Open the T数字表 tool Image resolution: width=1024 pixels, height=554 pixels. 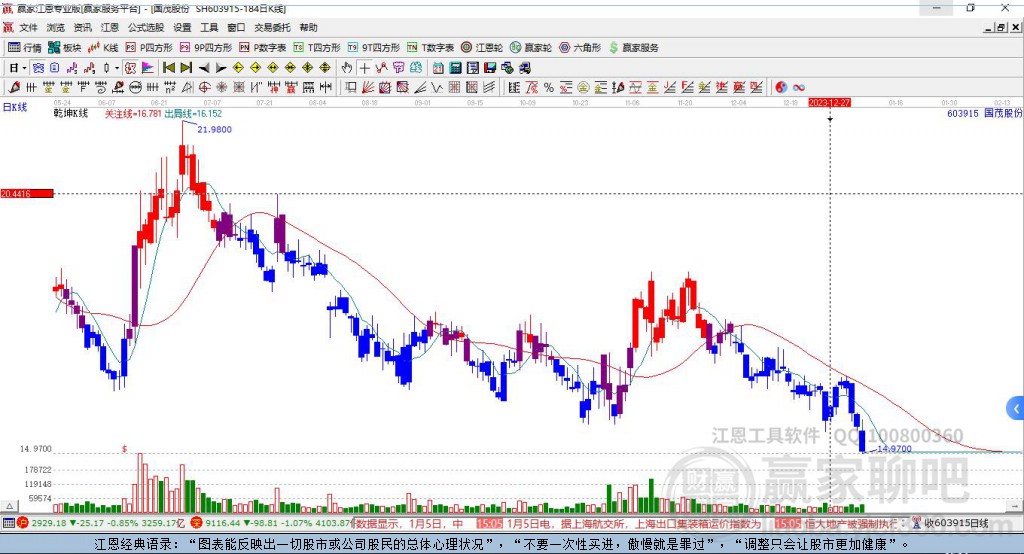[x=430, y=48]
